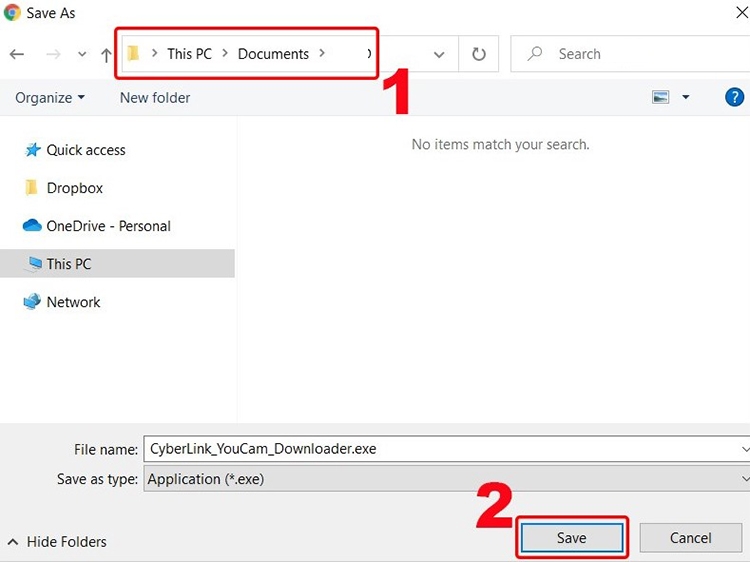Screen dimensions: 750x562
Task: Open recent locations chevron beside forward arrow
Action: (82, 54)
